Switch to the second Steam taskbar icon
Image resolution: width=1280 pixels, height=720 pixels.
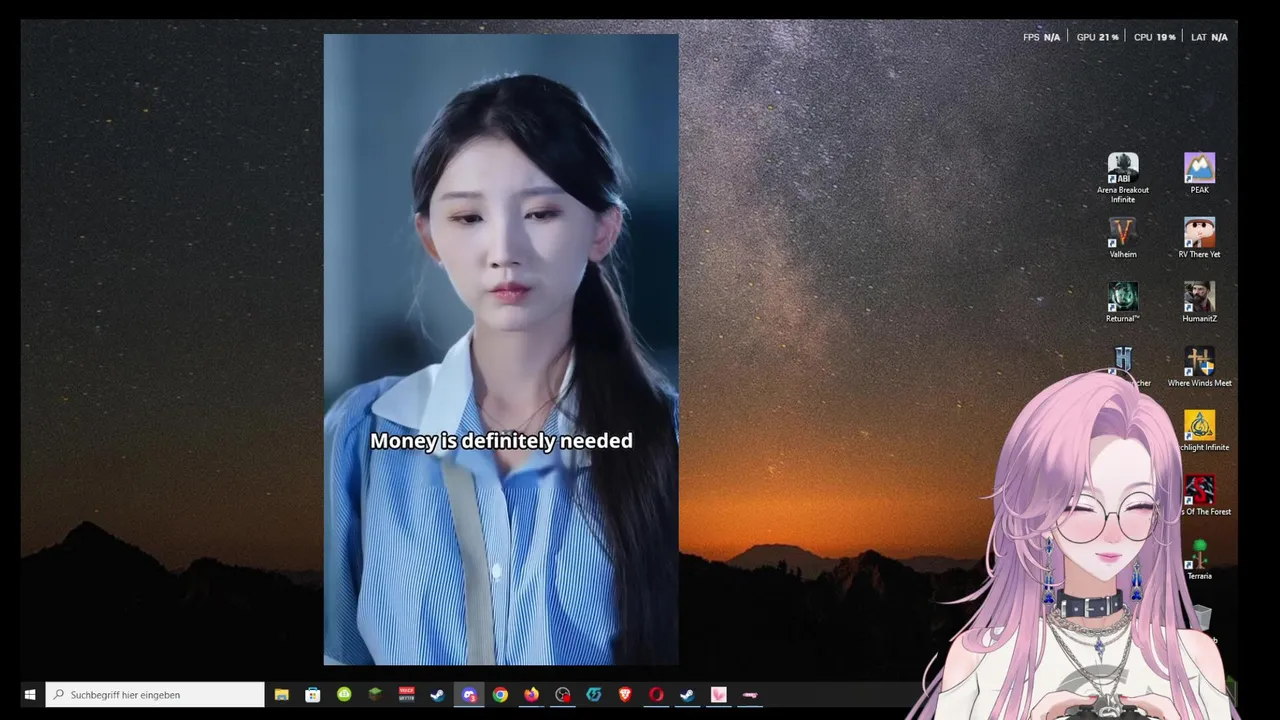click(687, 694)
